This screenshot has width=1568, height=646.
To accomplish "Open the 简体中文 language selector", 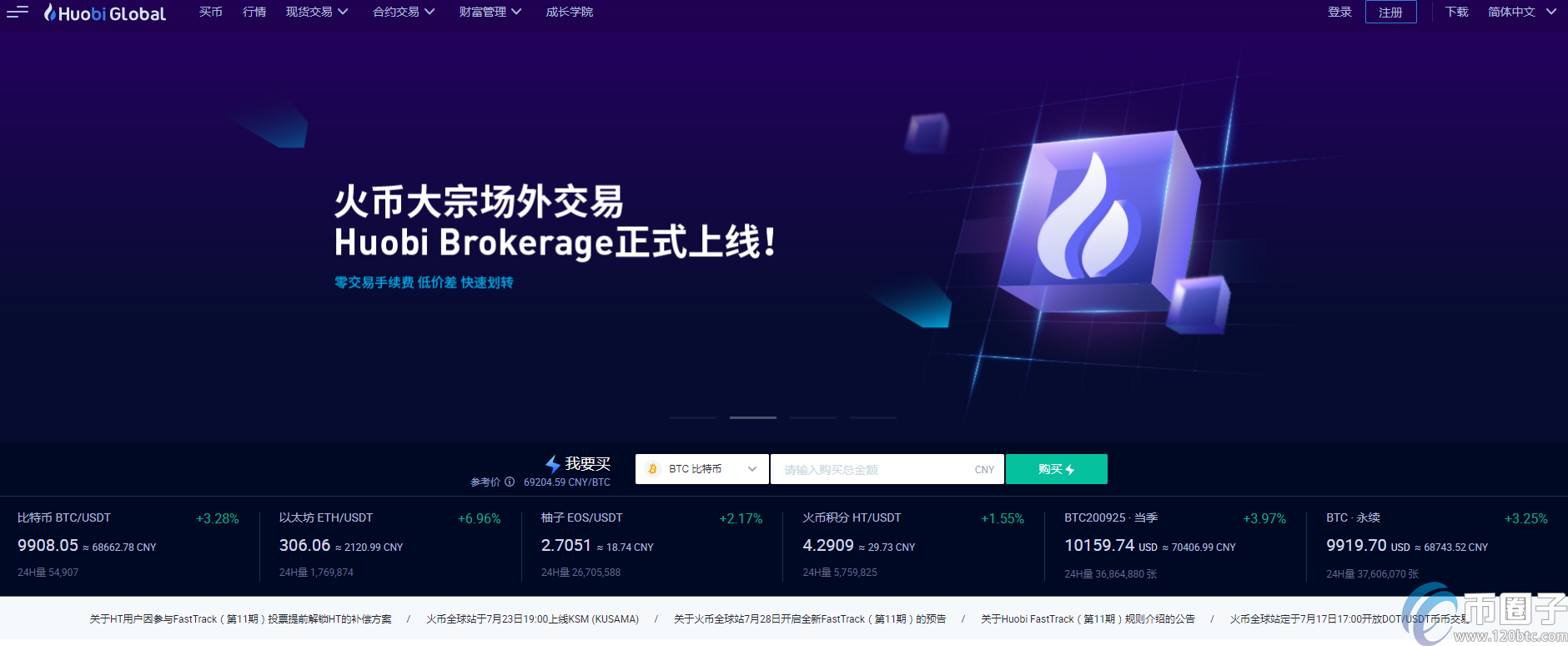I will (x=1521, y=12).
